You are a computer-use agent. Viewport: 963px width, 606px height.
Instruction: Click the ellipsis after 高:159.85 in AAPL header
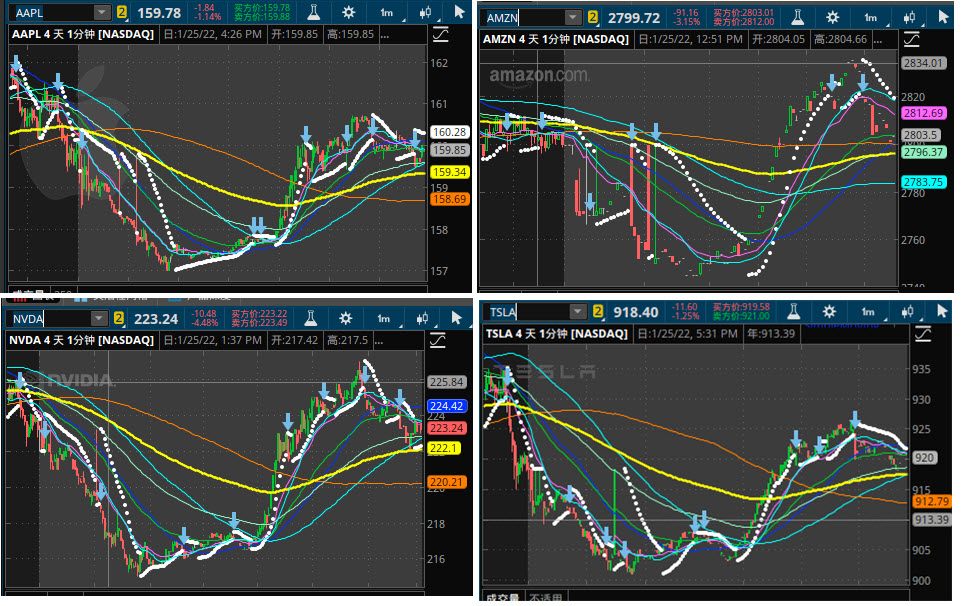pos(384,36)
